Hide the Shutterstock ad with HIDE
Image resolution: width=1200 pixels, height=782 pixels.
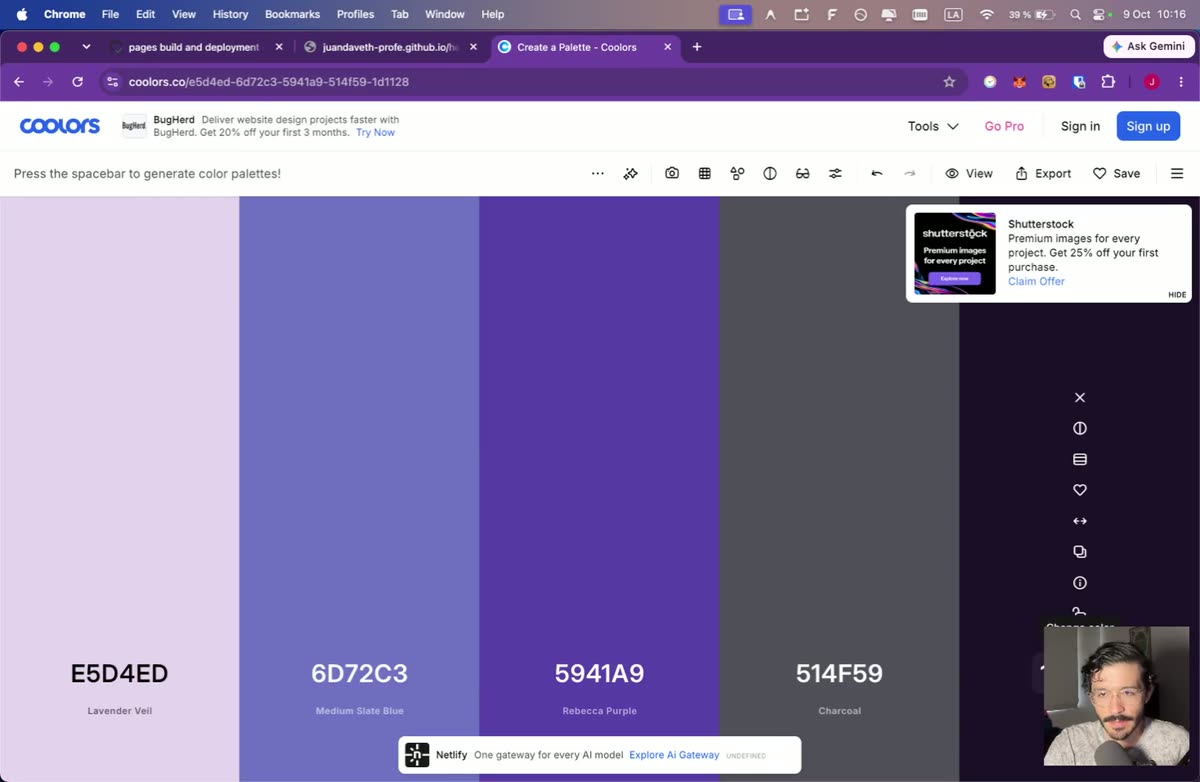pos(1177,295)
